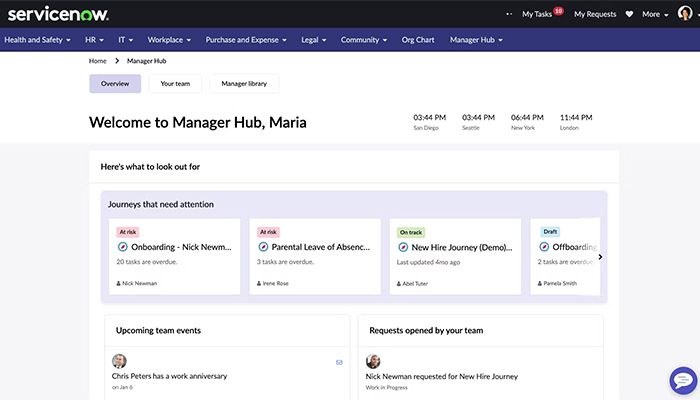The image size is (700, 400).
Task: Click person icon beside Pamela Smith name
Action: point(540,283)
